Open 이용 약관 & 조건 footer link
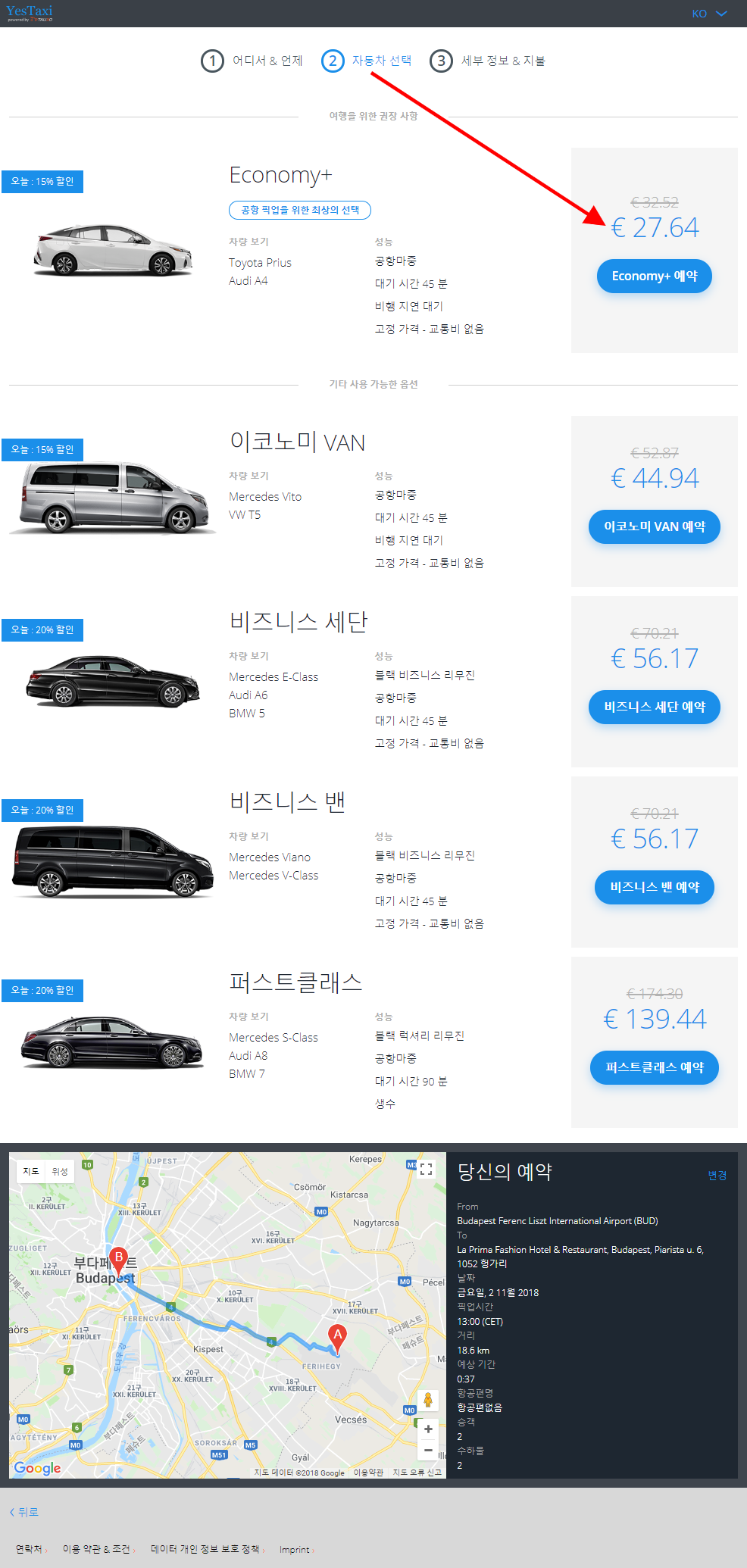Viewport: 747px width, 1568px height. [96, 1549]
